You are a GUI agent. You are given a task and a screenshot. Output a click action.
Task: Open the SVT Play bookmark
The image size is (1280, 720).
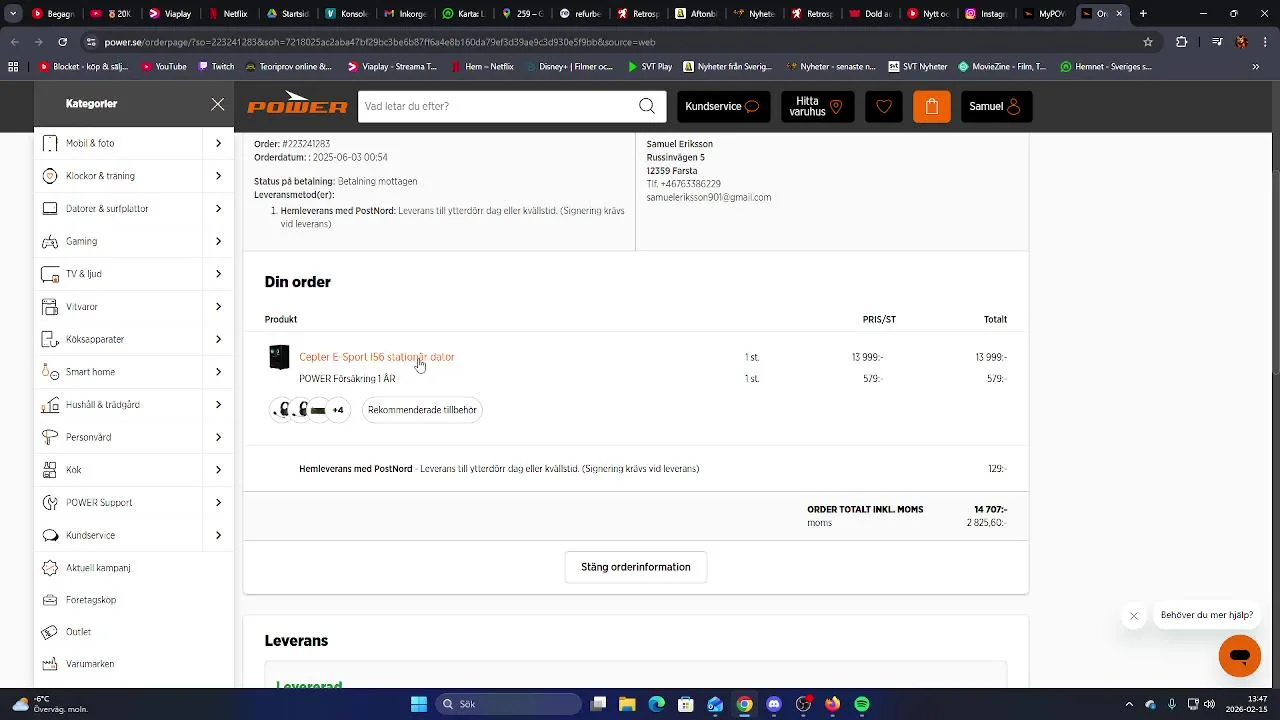650,67
